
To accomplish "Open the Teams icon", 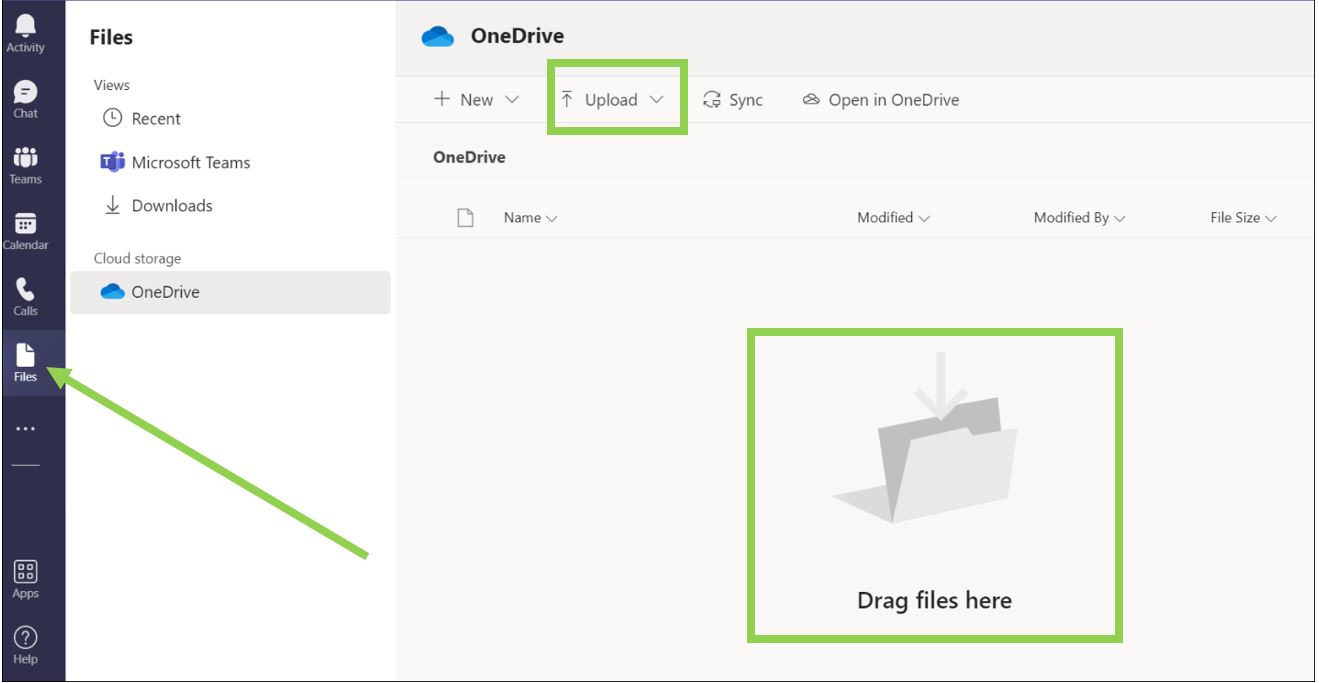I will click(x=24, y=163).
